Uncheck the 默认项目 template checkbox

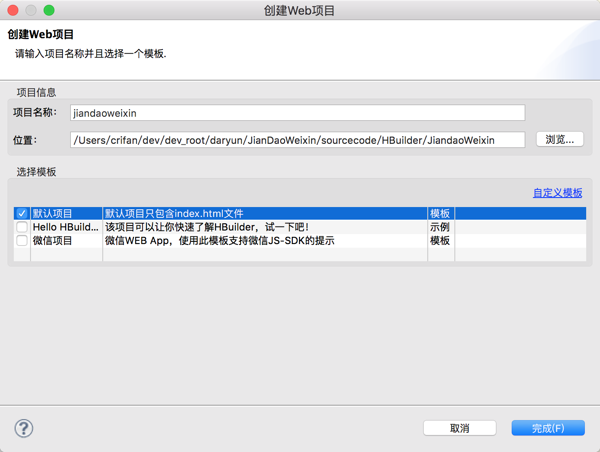pos(22,214)
